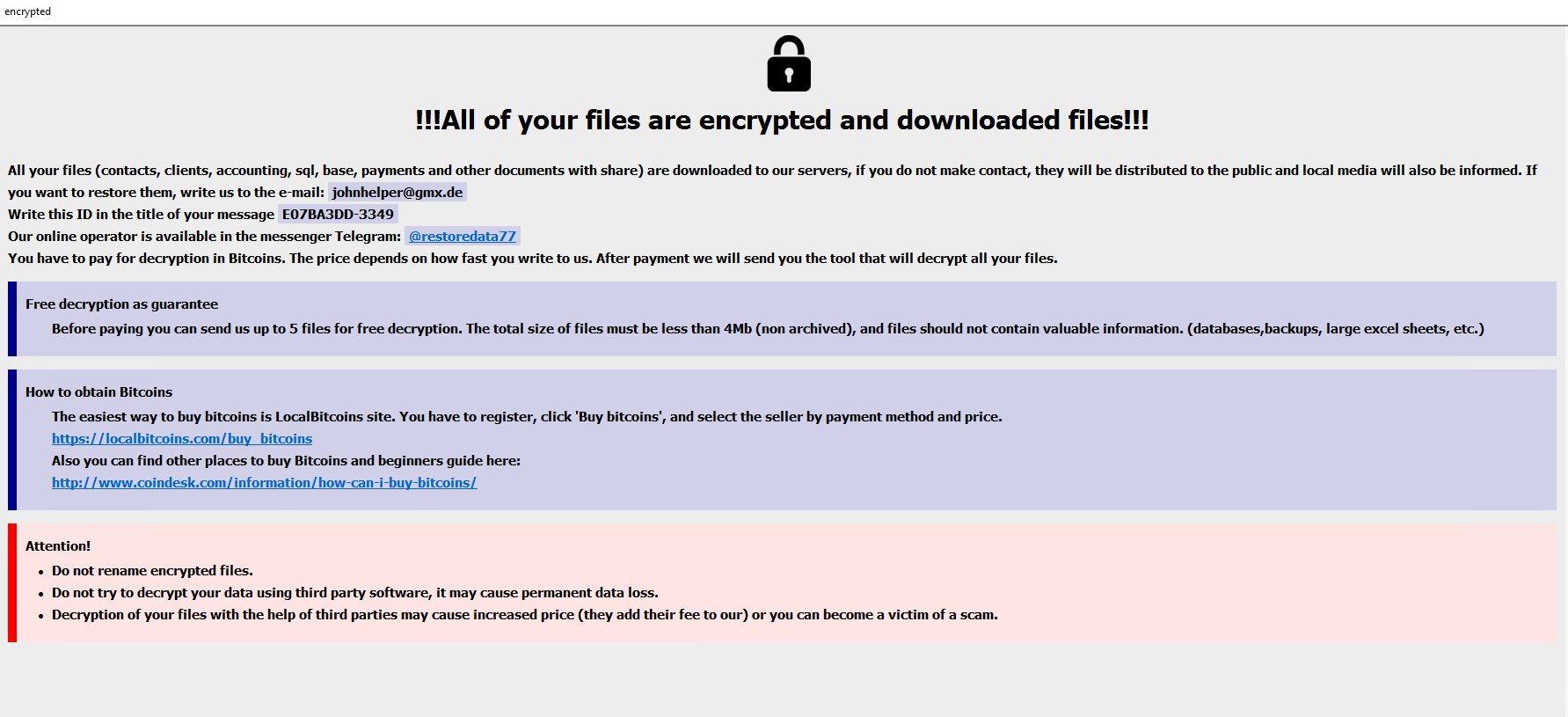
Task: Click the 'easiest way to buy bitcoins' sentence
Action: (527, 417)
